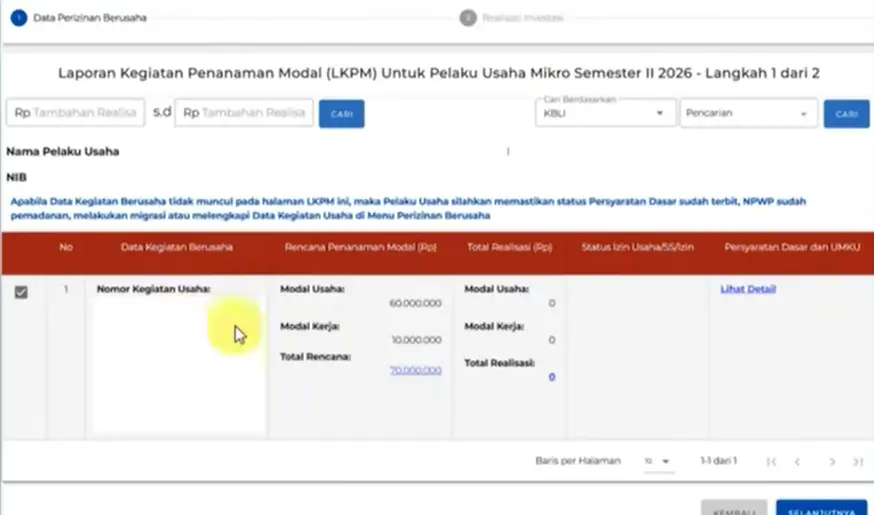Click the Modal Usaha value 60.000.000

[x=416, y=303]
